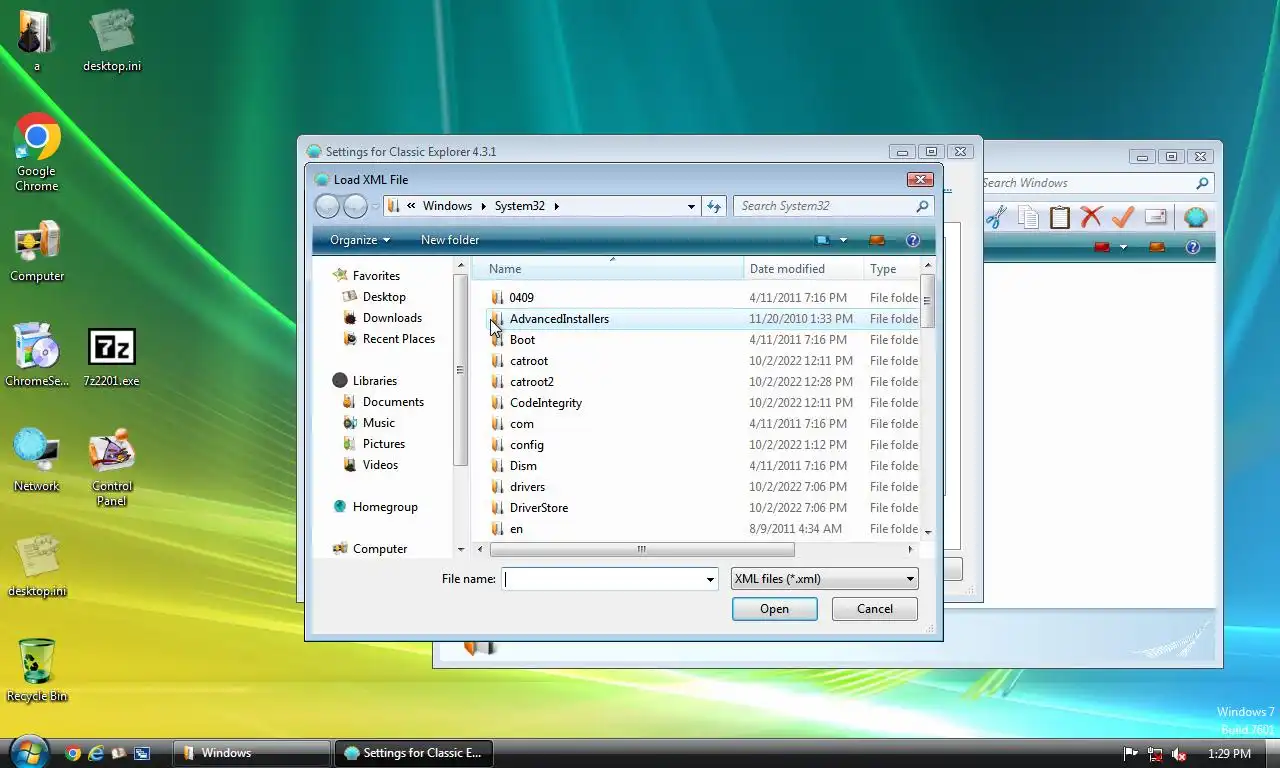Switch to the Windows taskbar button
The image size is (1280, 768).
coord(252,753)
